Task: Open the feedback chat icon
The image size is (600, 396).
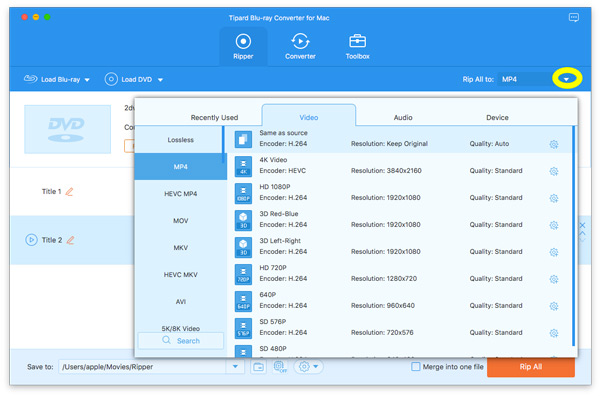Action: [574, 18]
